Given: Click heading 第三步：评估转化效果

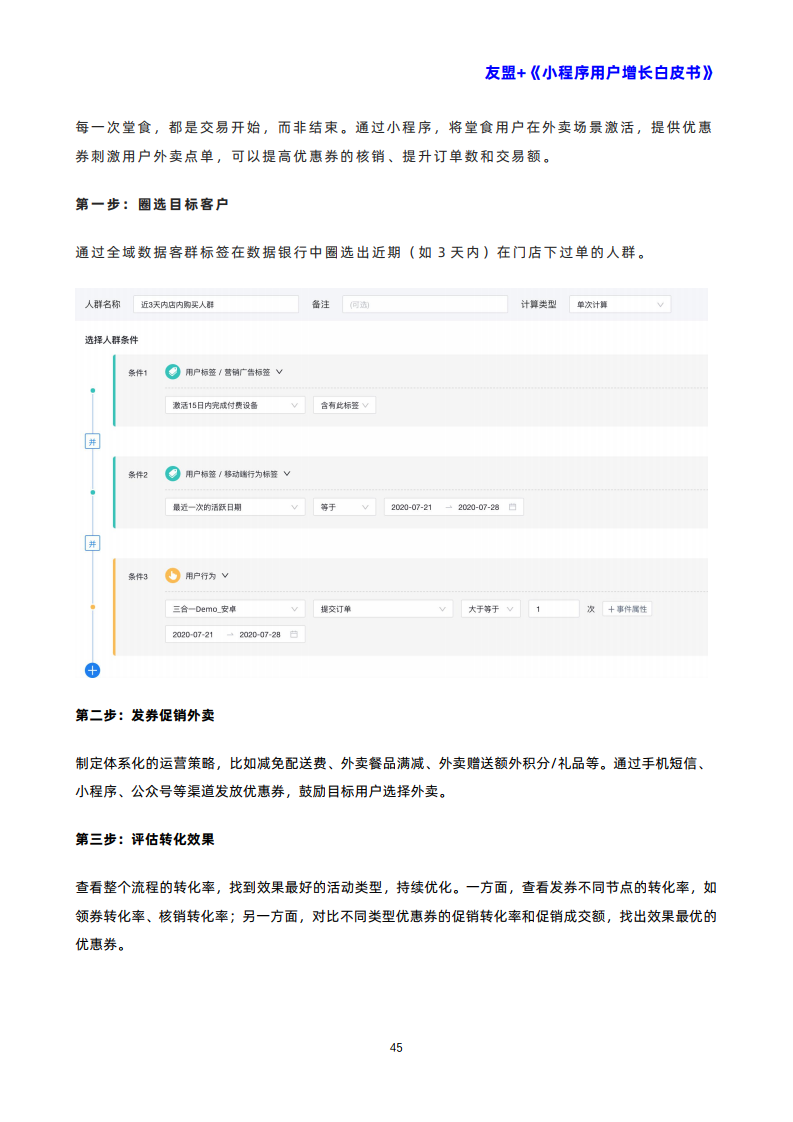Looking at the screenshot, I should (x=145, y=839).
